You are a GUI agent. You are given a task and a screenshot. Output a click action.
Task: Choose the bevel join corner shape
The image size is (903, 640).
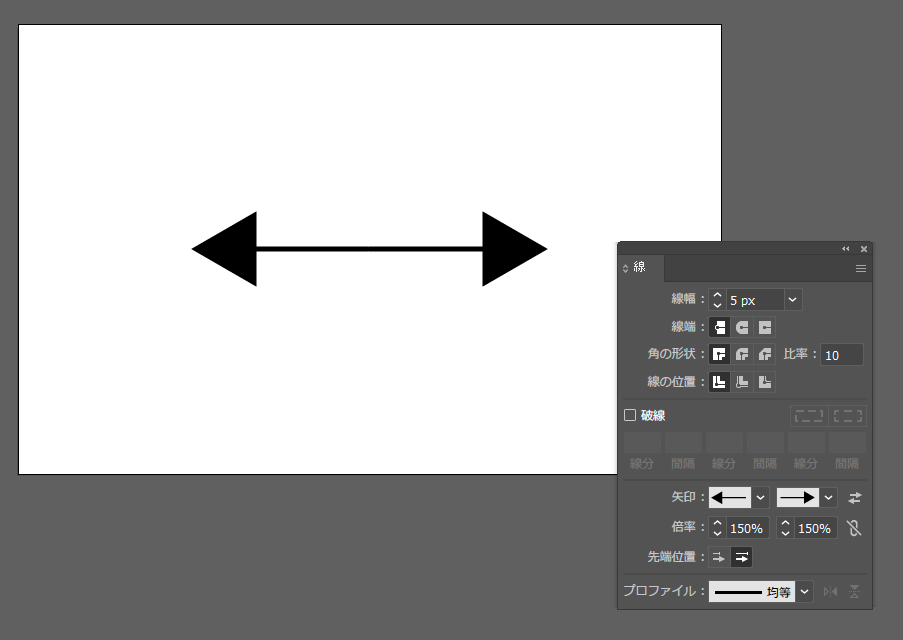pos(765,354)
